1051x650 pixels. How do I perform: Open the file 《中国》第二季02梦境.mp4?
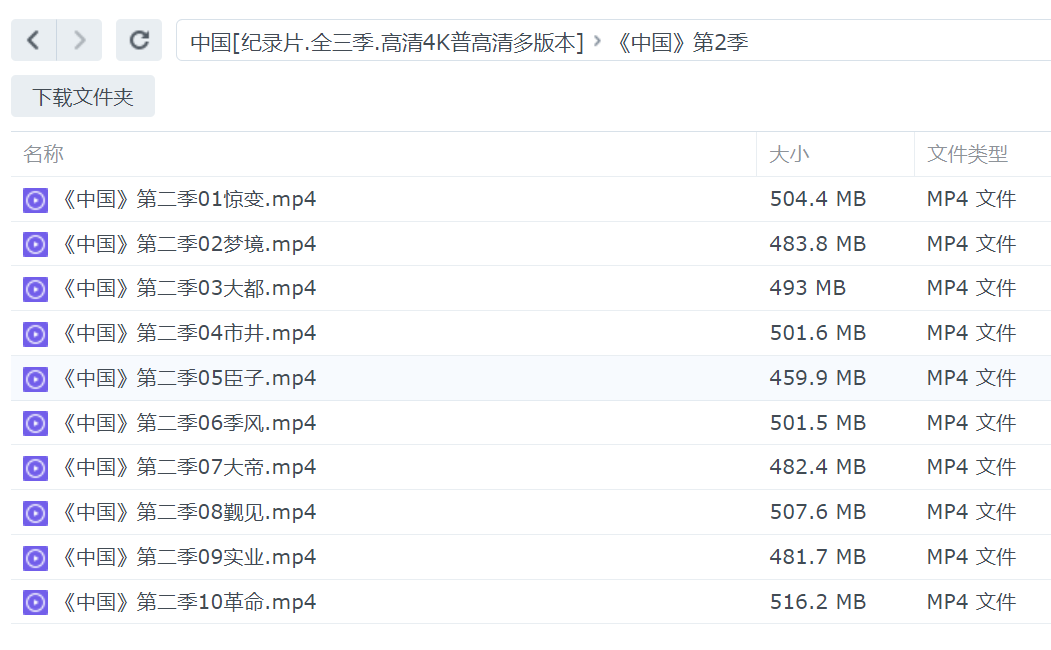188,244
